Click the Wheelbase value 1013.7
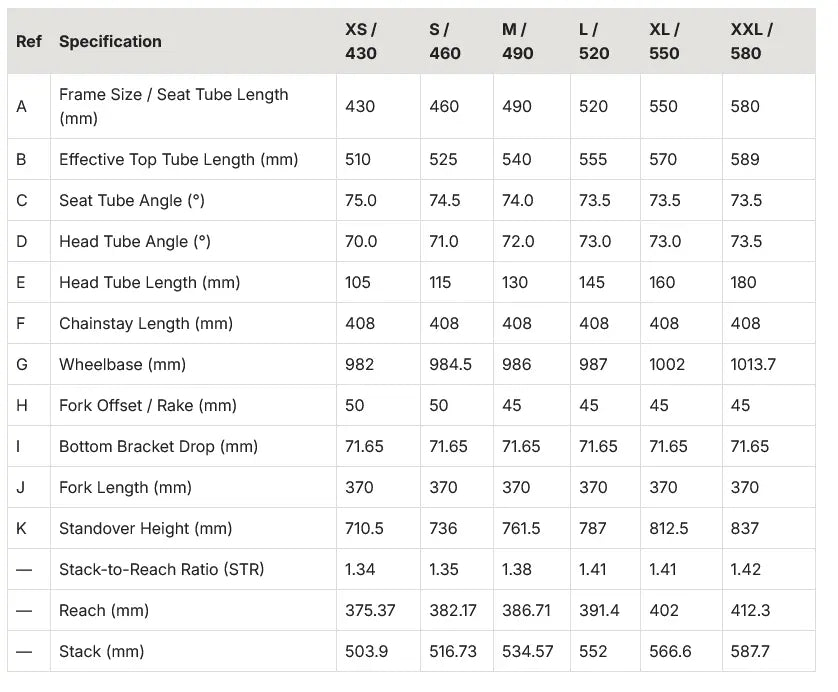The image size is (838, 692). click(753, 364)
